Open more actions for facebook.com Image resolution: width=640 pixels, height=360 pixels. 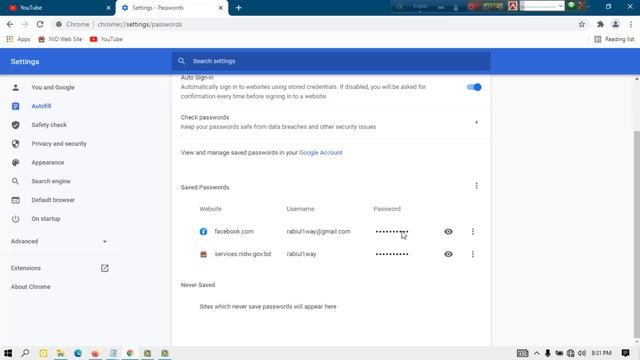[473, 231]
